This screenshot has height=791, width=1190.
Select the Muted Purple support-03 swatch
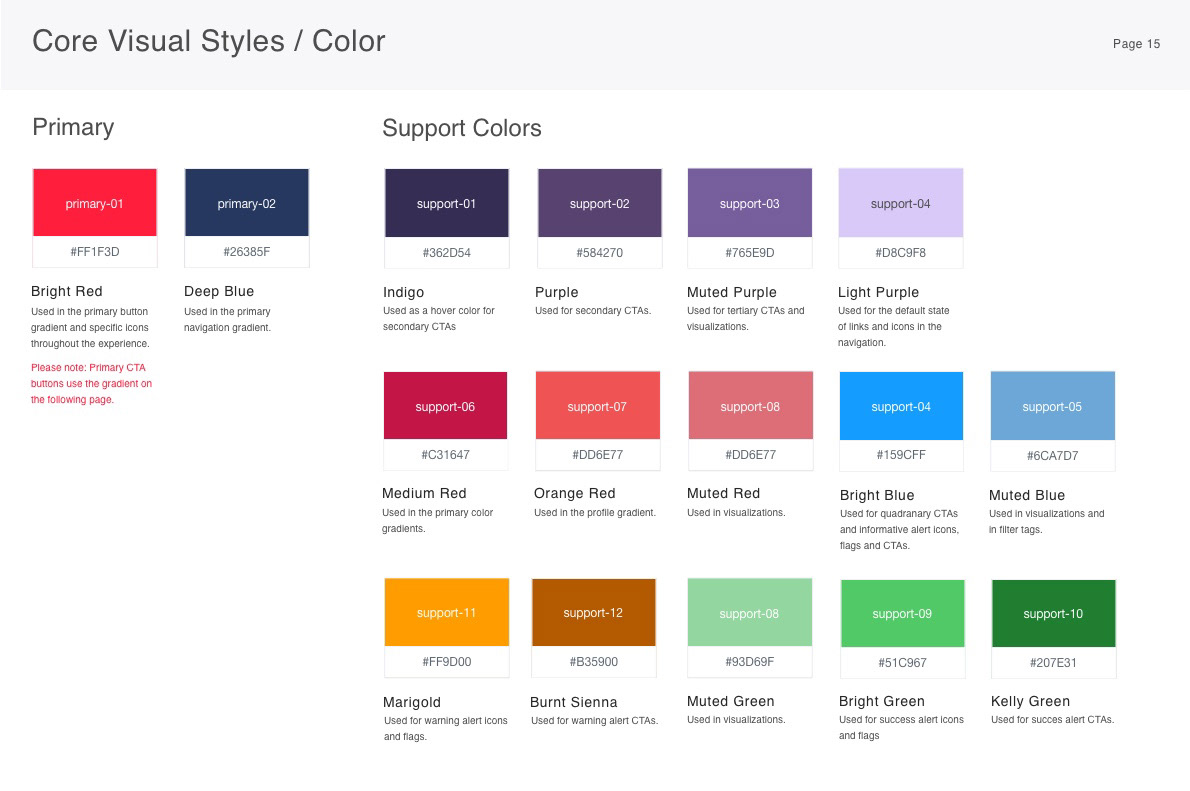[x=749, y=203]
